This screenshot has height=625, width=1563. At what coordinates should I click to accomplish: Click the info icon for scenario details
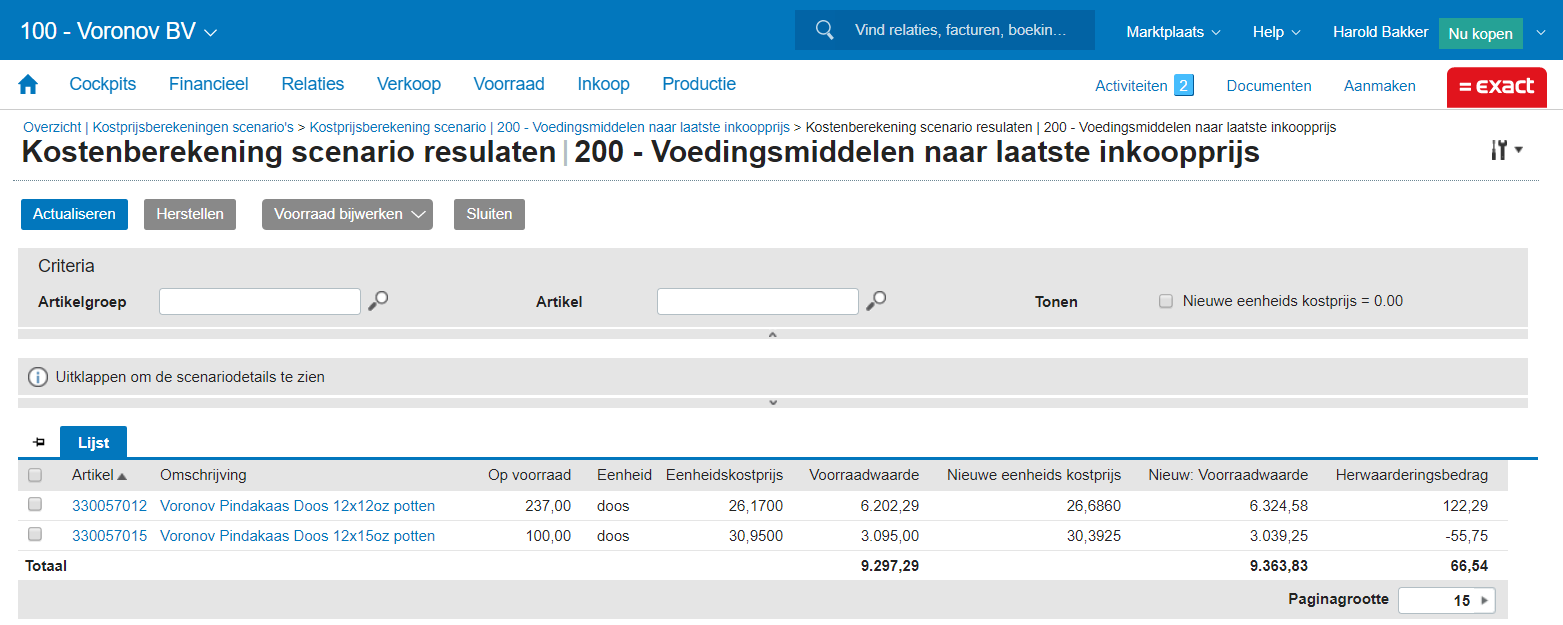tap(38, 377)
